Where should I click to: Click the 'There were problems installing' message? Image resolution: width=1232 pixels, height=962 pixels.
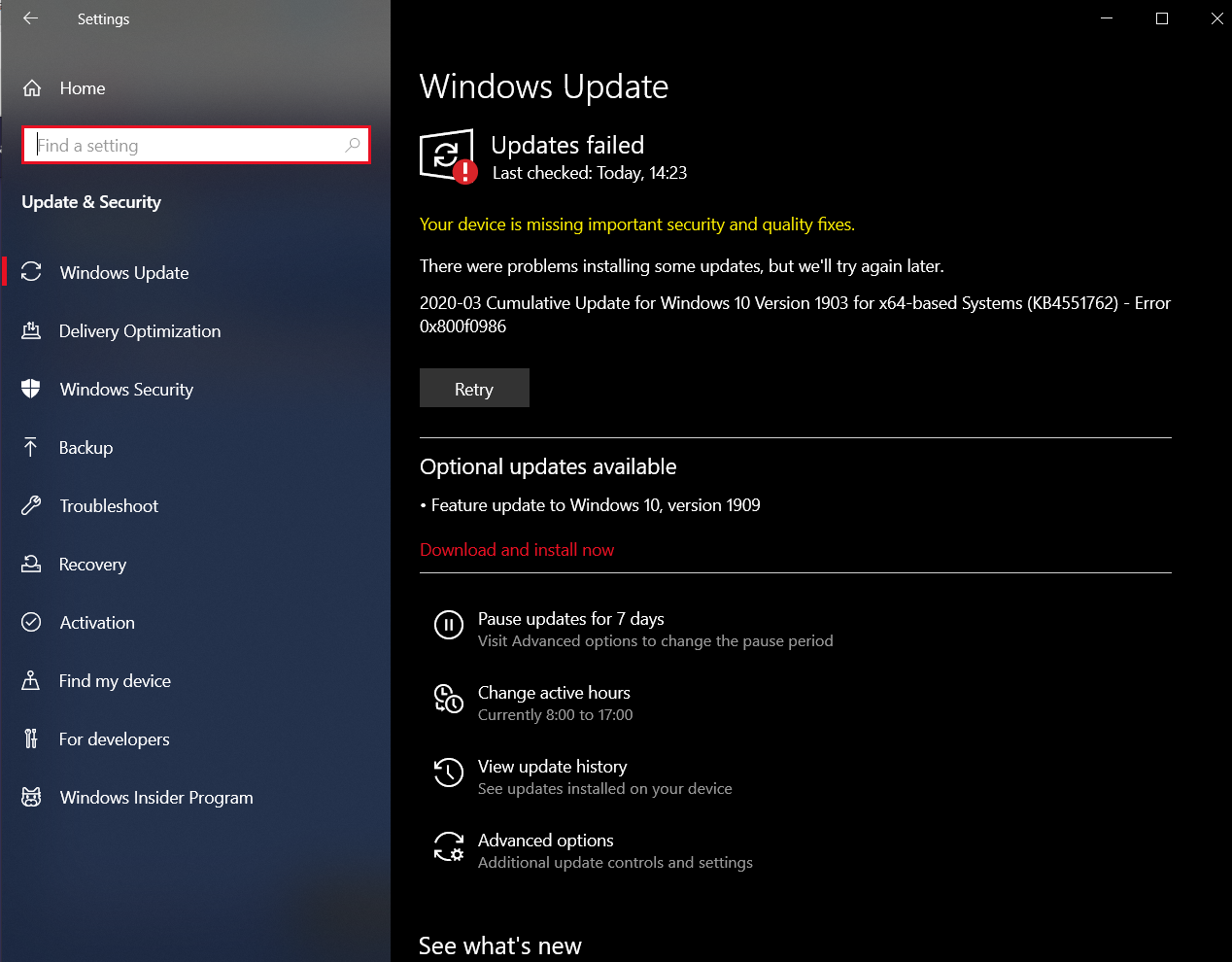tap(682, 266)
